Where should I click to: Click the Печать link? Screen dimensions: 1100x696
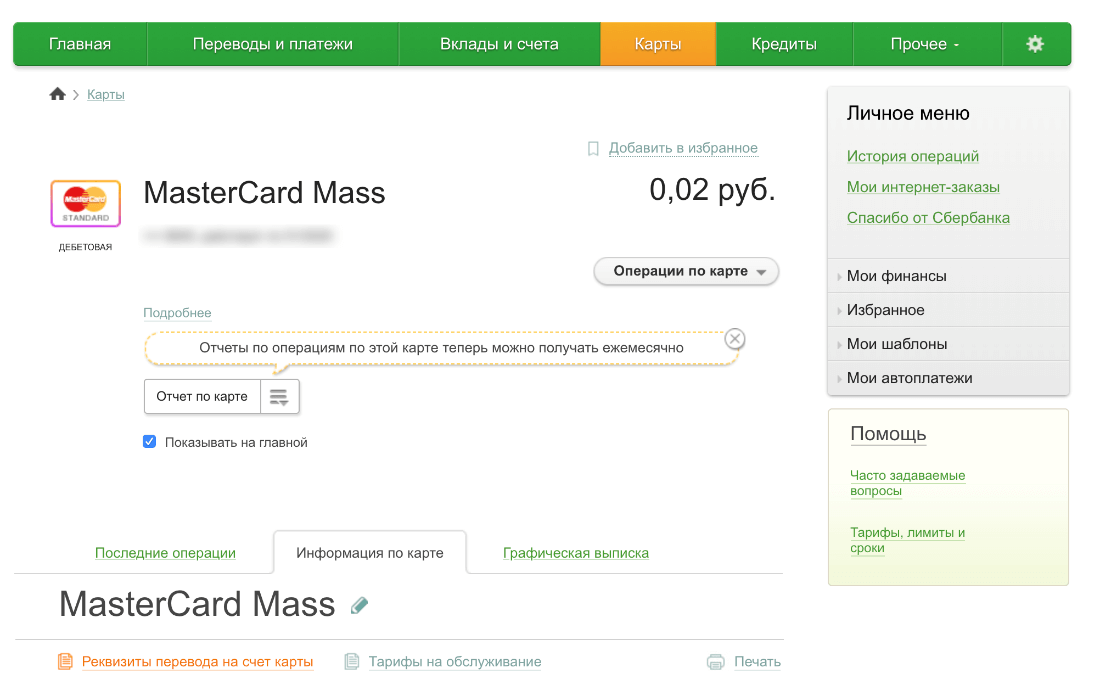click(758, 662)
